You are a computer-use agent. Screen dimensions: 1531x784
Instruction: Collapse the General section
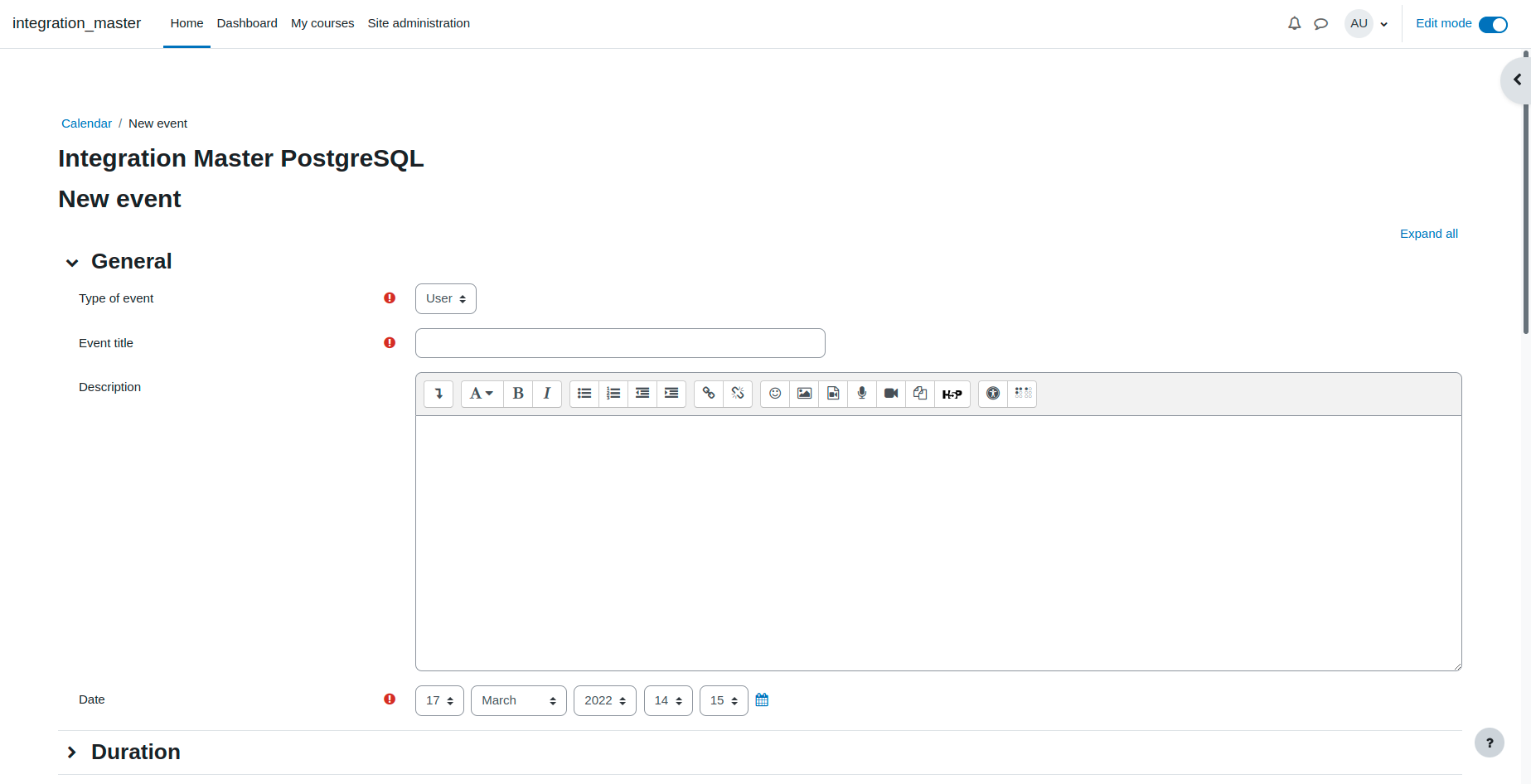(x=72, y=263)
